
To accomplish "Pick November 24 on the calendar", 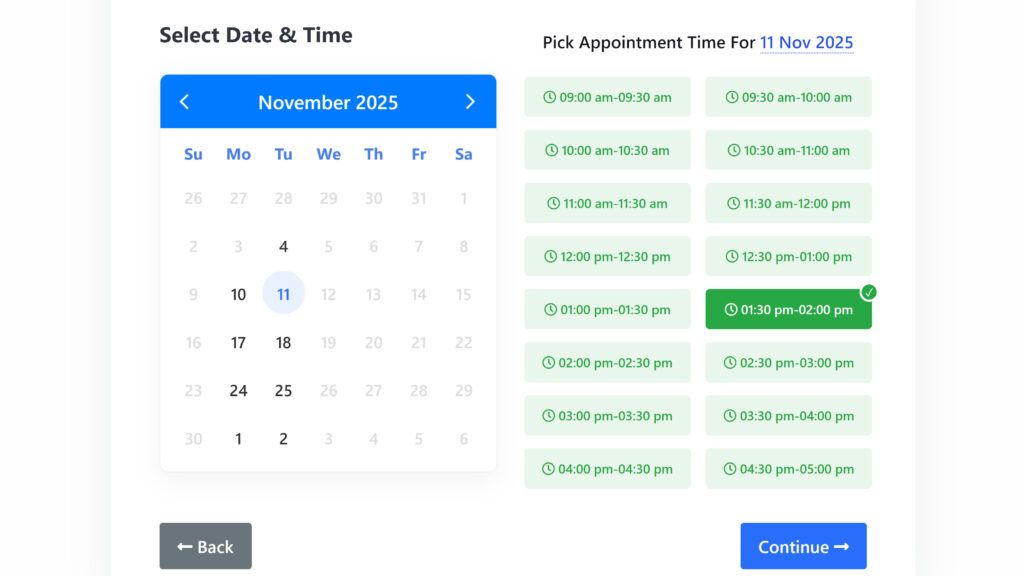I will (238, 390).
